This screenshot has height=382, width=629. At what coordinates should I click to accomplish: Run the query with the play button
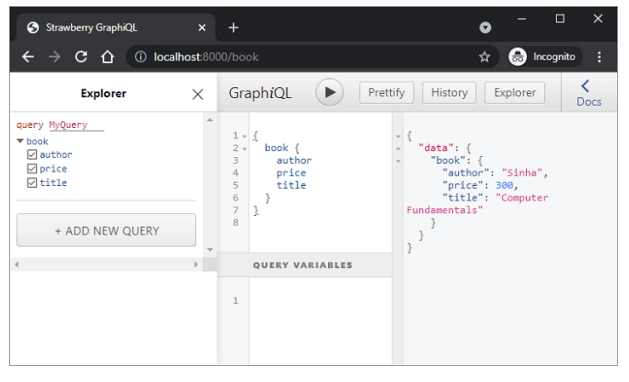(x=329, y=93)
